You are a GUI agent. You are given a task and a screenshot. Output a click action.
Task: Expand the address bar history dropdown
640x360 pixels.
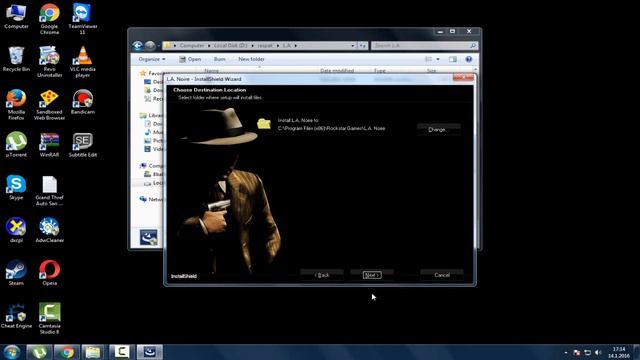(353, 46)
